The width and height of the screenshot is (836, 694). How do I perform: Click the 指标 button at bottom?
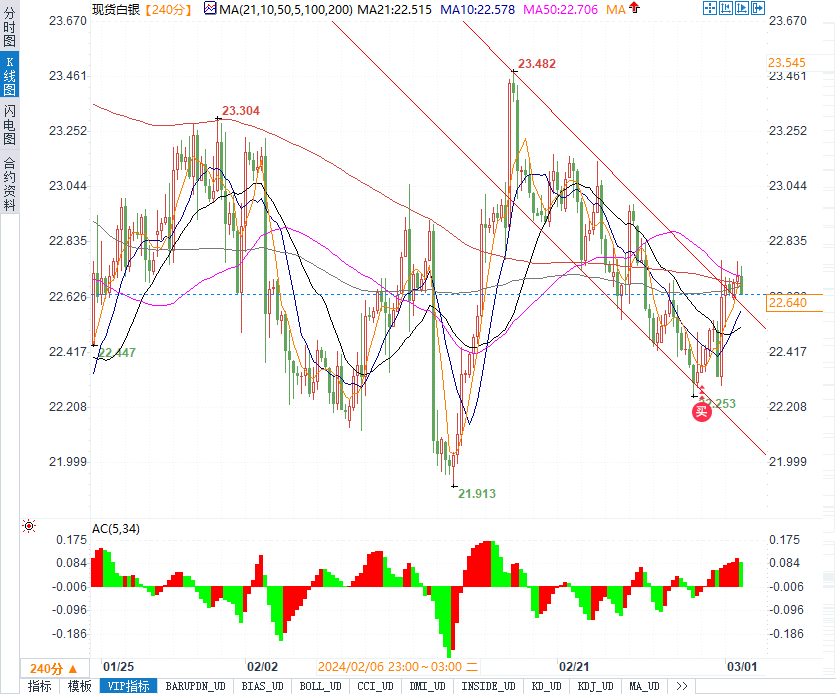click(x=40, y=686)
